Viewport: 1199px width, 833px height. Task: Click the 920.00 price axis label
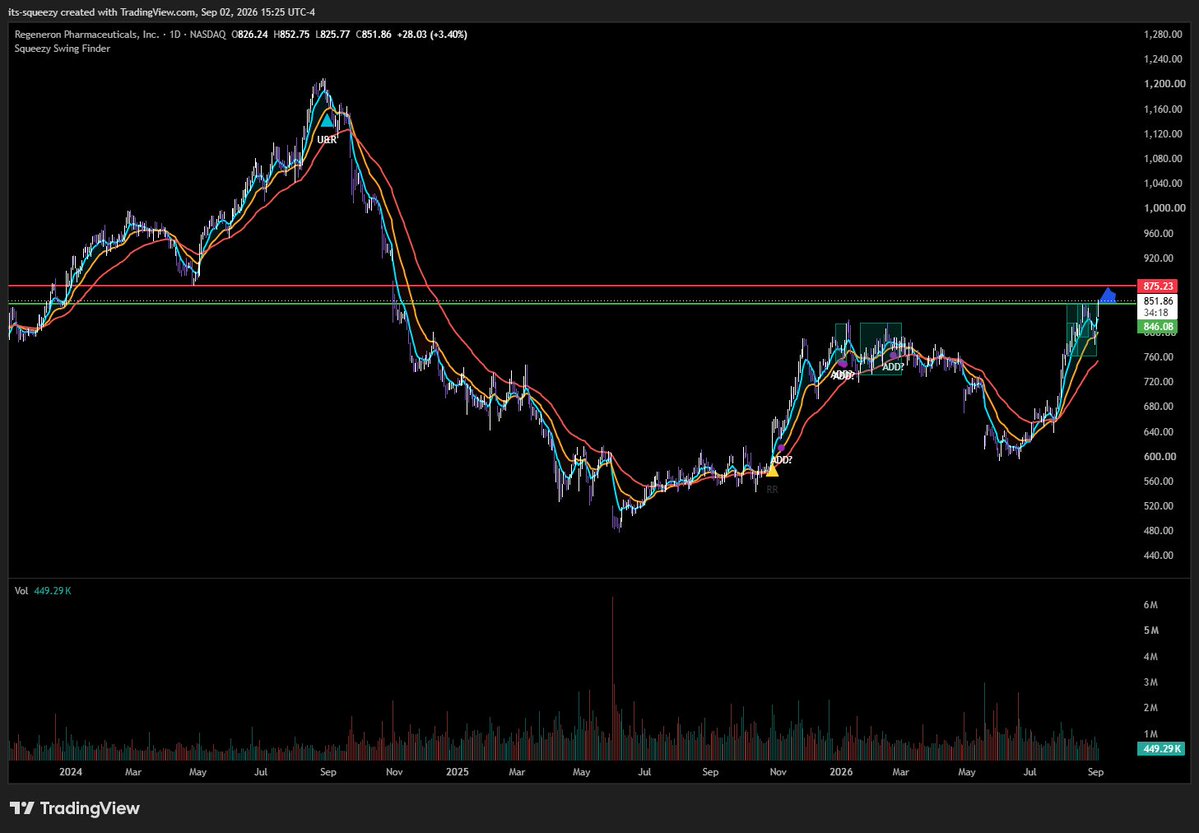1159,258
